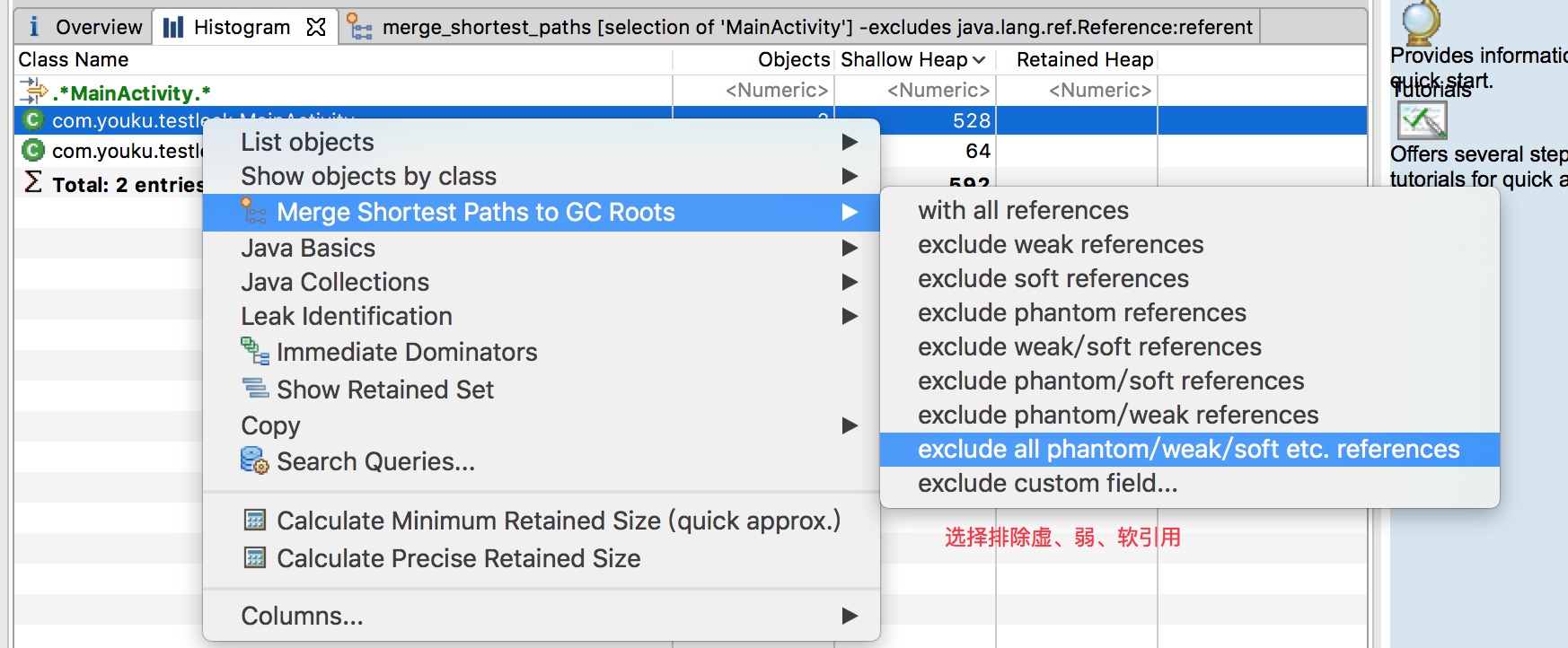Click the merge_shortest_paths tab tree icon

tap(359, 28)
